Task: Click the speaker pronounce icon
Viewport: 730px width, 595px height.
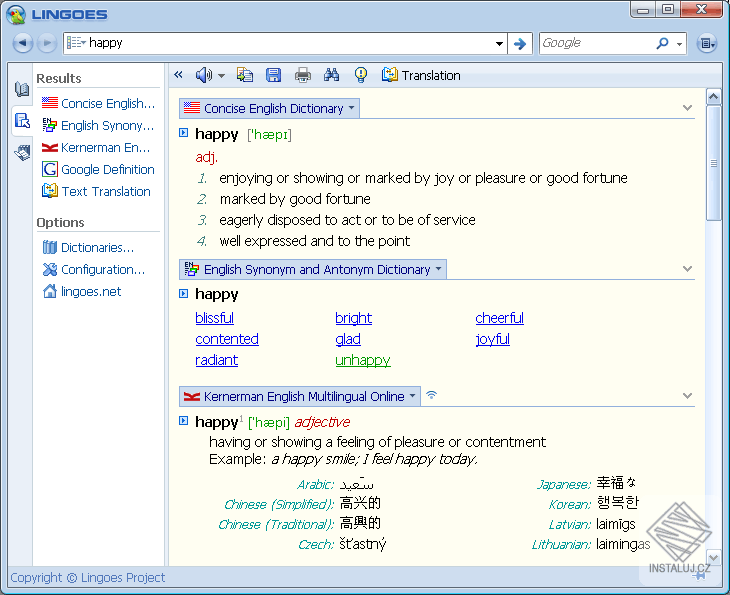Action: coord(204,75)
